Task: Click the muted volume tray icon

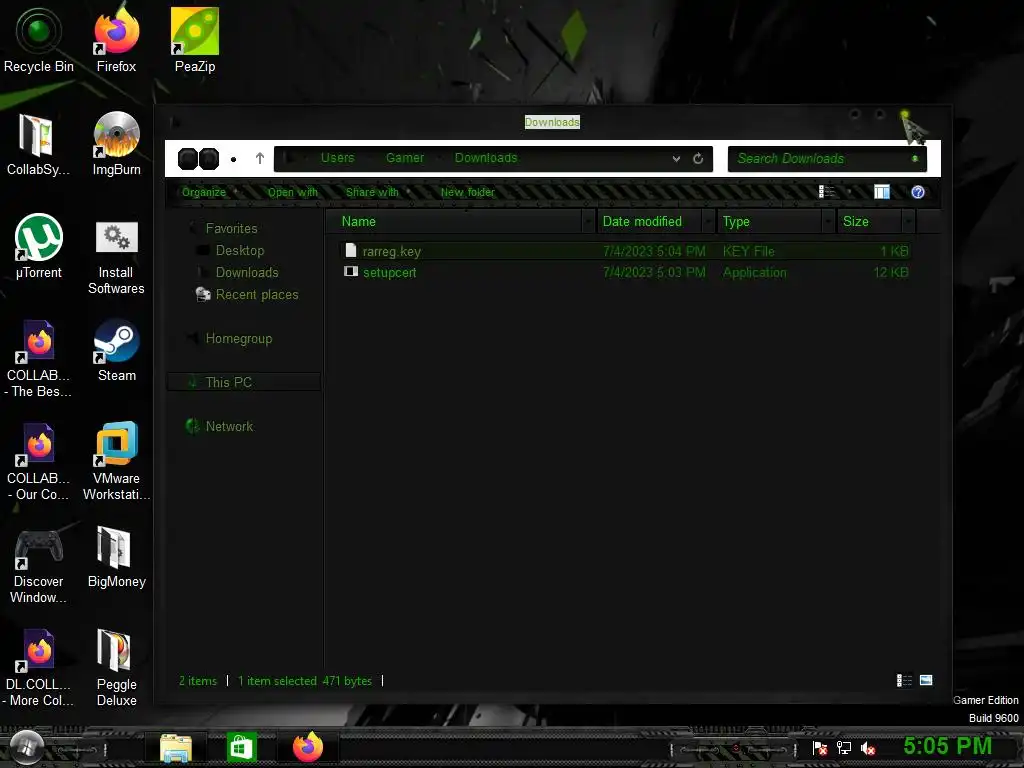Action: tap(868, 748)
